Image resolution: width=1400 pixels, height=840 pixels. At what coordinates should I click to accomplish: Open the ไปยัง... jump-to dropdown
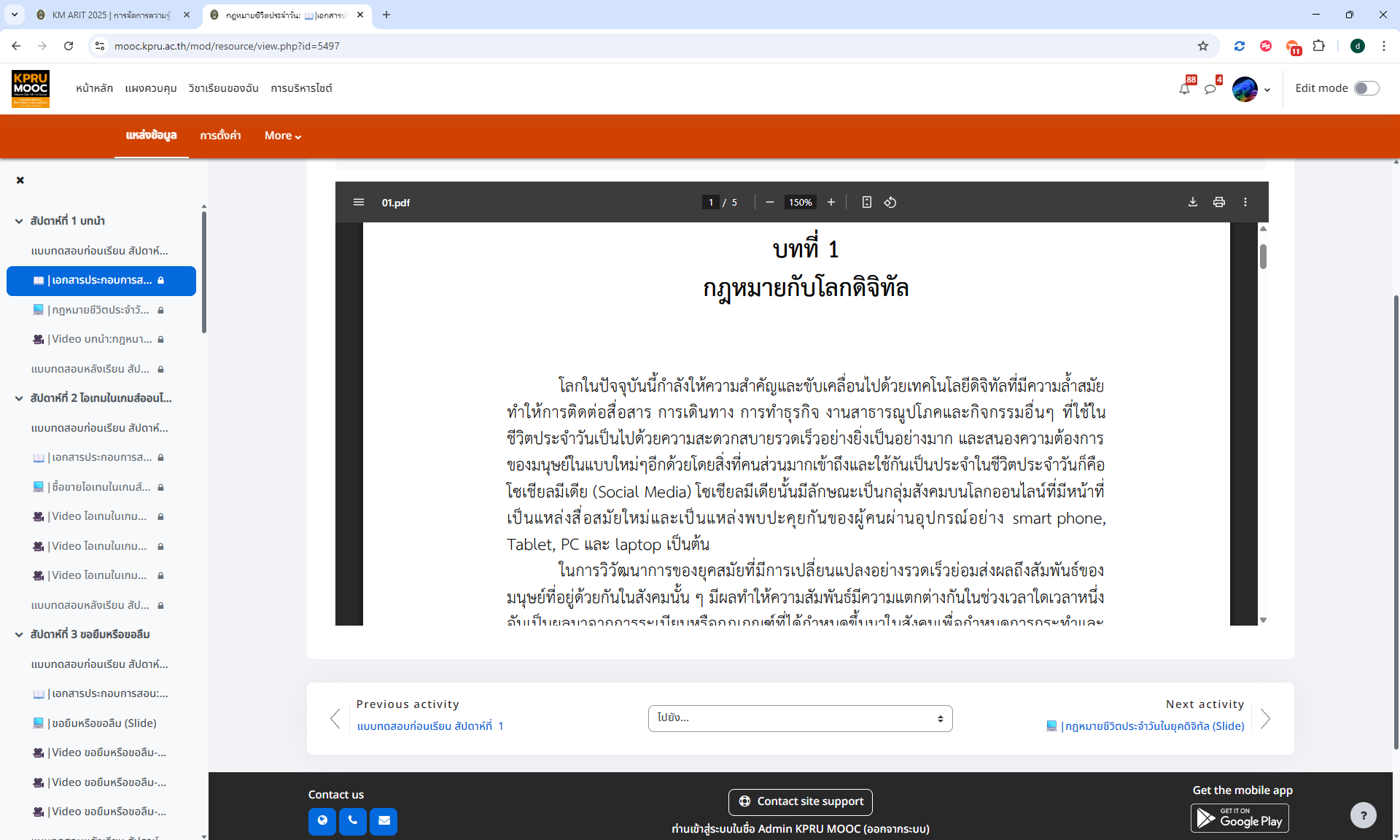[800, 718]
